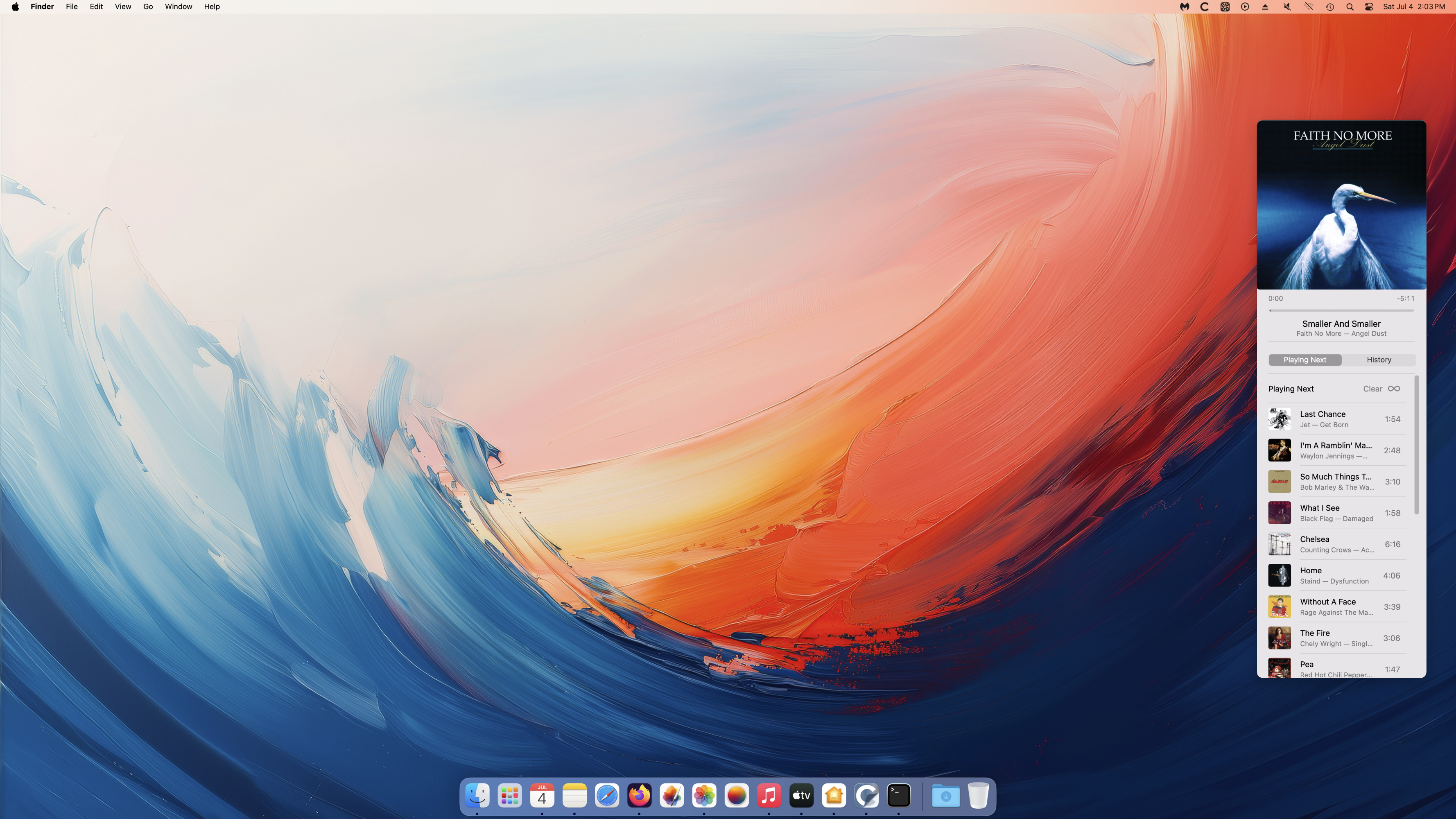1456x819 pixels.
Task: Open the Home app in the Dock
Action: (x=834, y=796)
